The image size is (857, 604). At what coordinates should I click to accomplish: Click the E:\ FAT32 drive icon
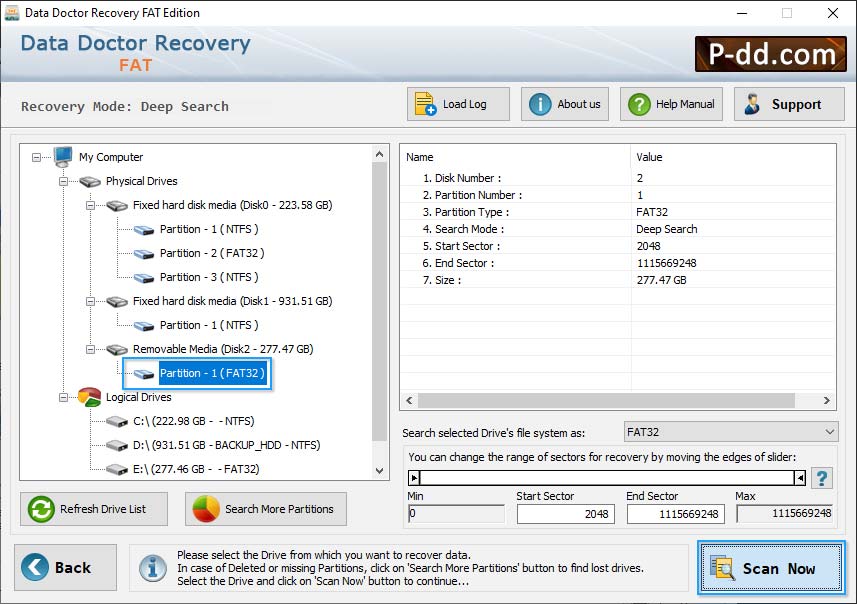tap(117, 470)
